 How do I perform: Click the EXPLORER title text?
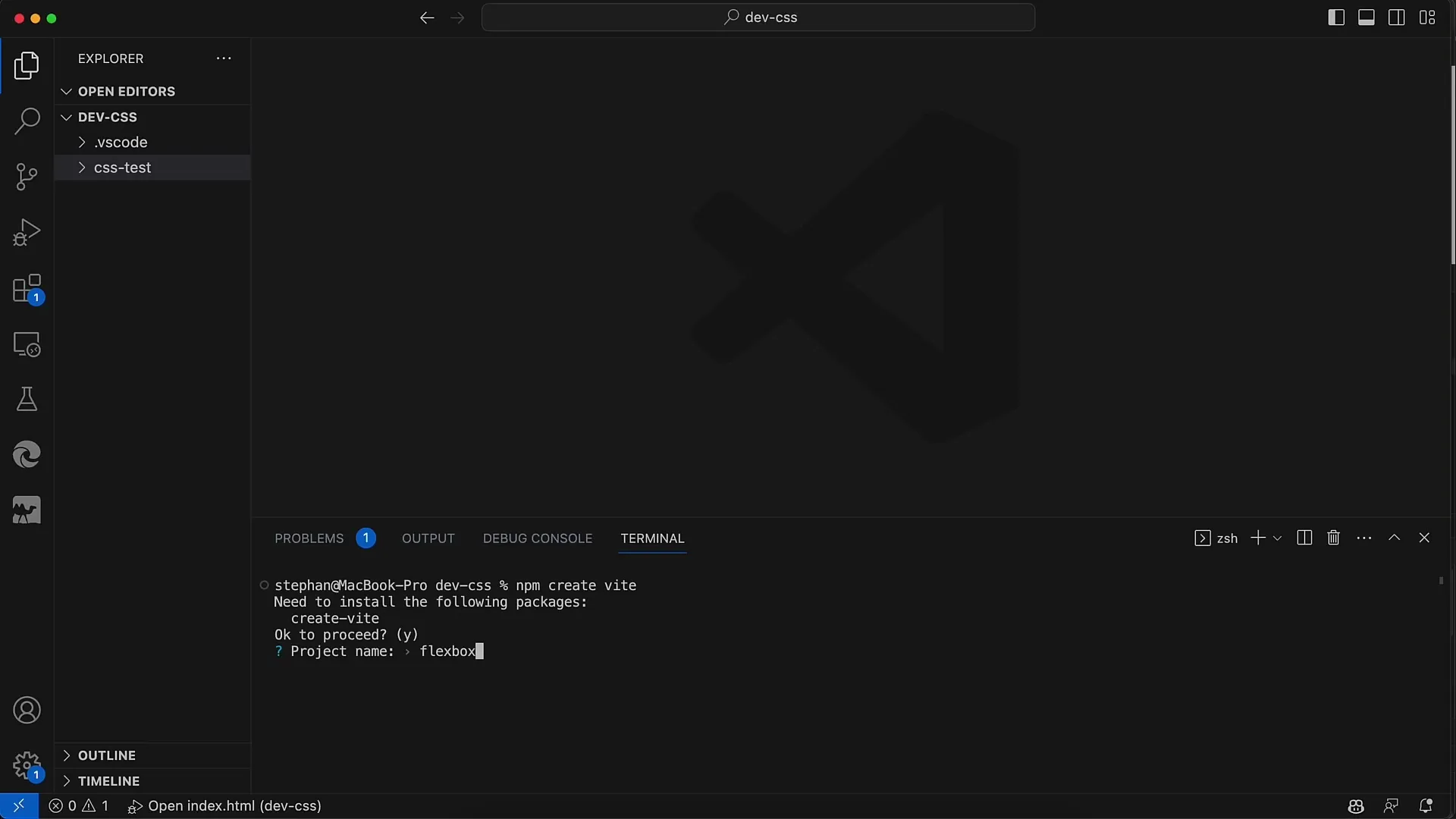(111, 58)
